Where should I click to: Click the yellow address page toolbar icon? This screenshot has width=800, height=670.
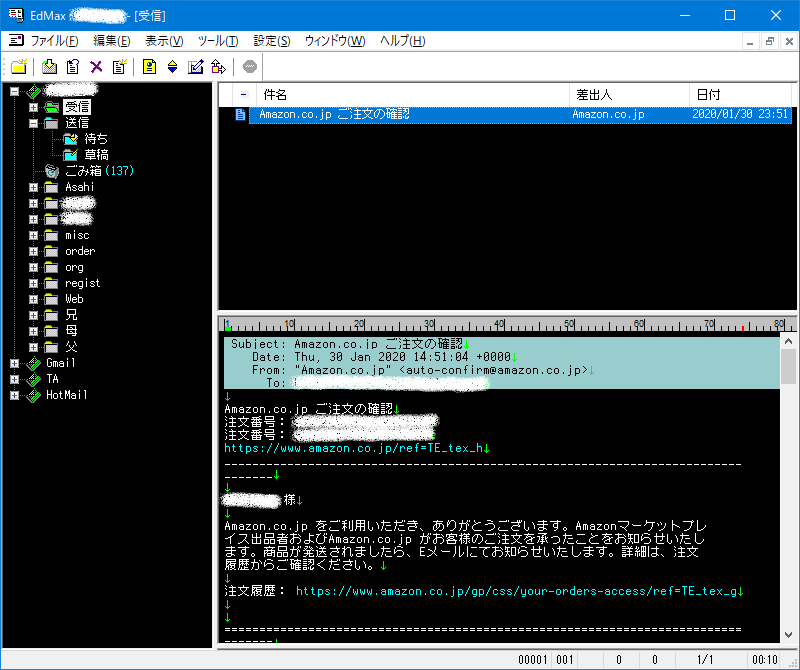[149, 66]
